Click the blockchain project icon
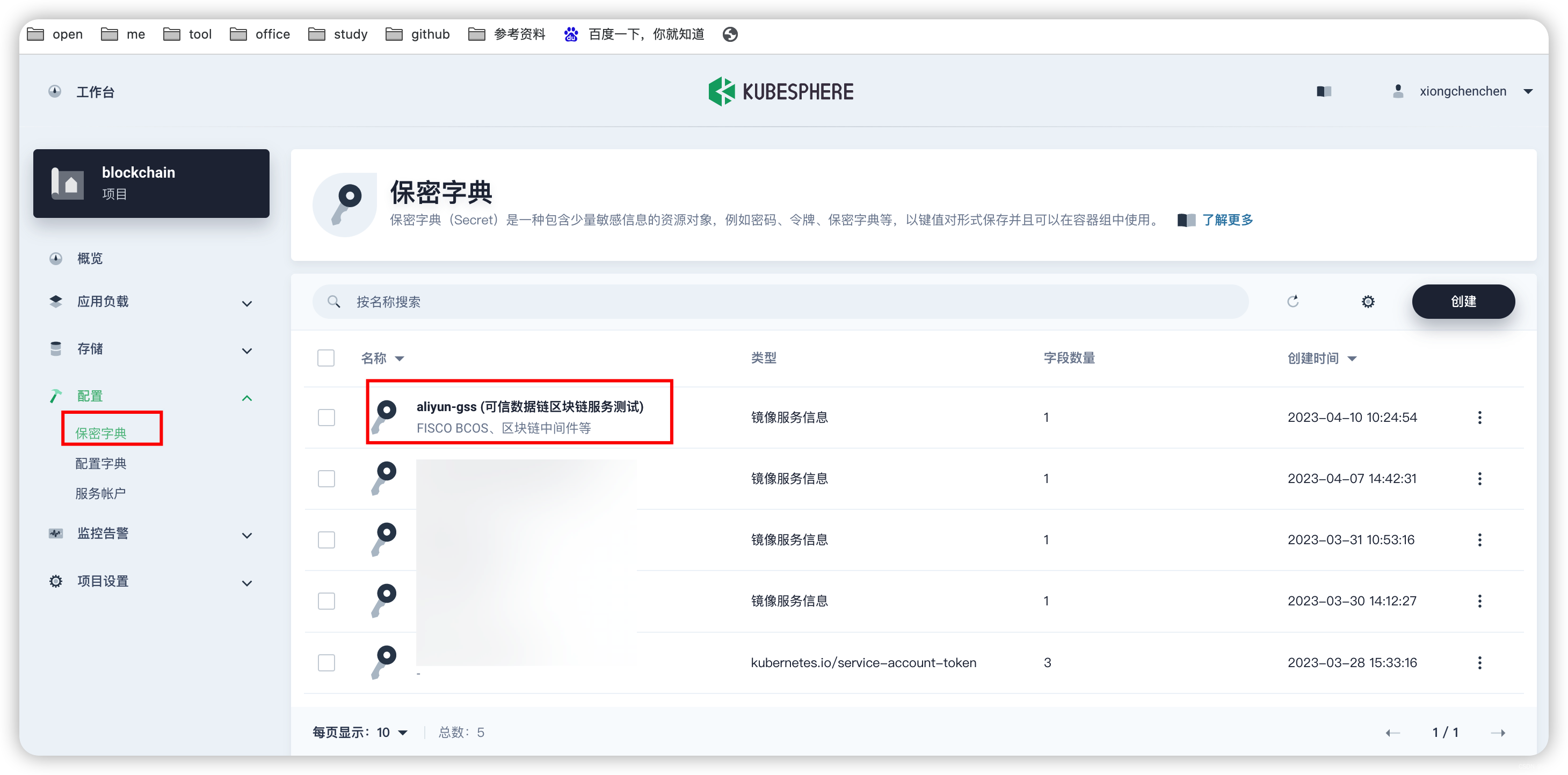The width and height of the screenshot is (1568, 775). point(67,183)
